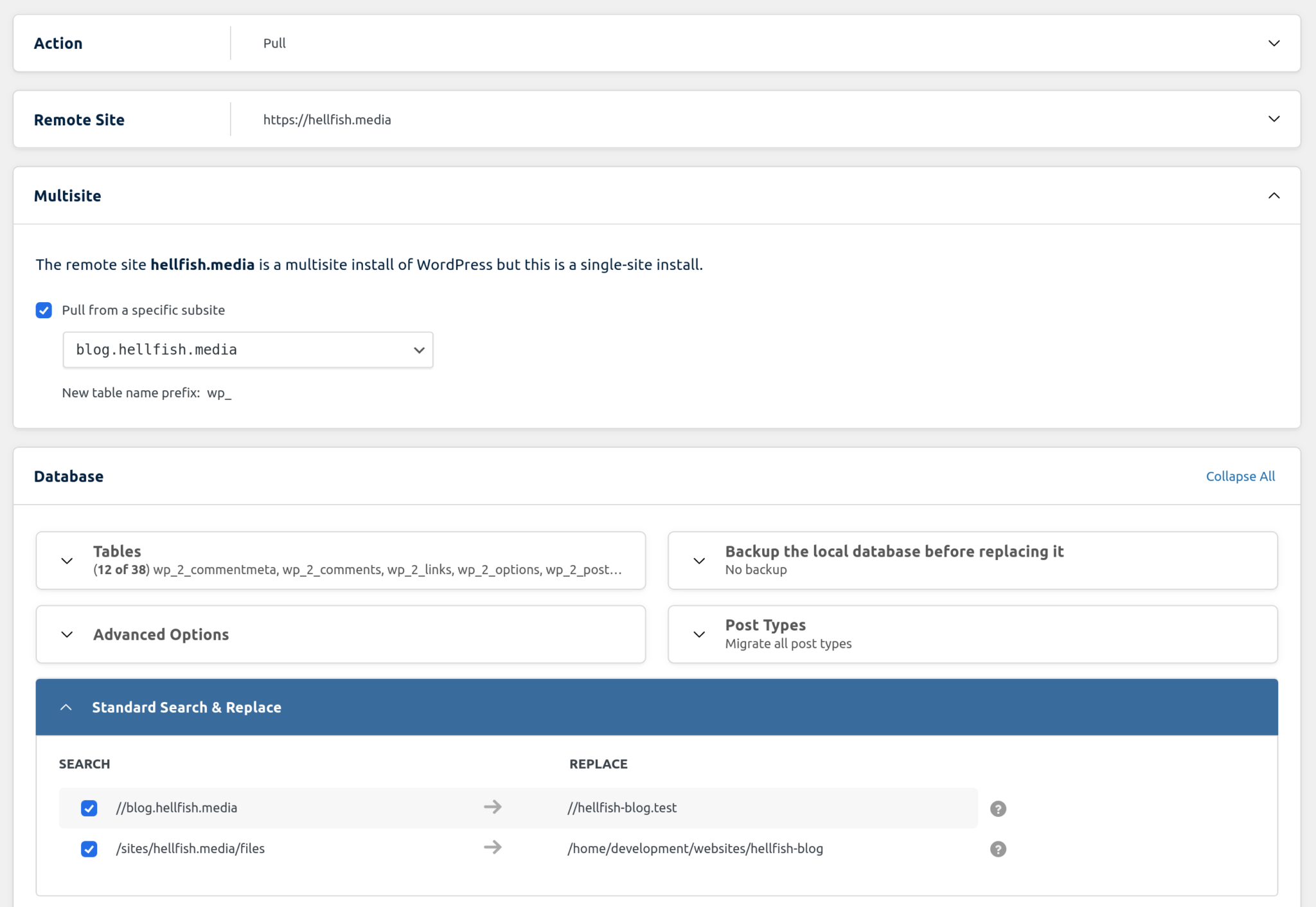This screenshot has width=1316, height=907.
Task: Open help for the files path replace rule
Action: [997, 849]
